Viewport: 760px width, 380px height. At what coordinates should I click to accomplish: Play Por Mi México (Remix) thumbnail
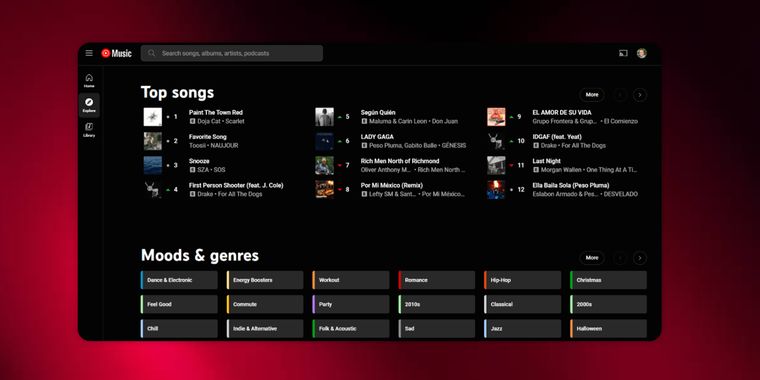[325, 190]
